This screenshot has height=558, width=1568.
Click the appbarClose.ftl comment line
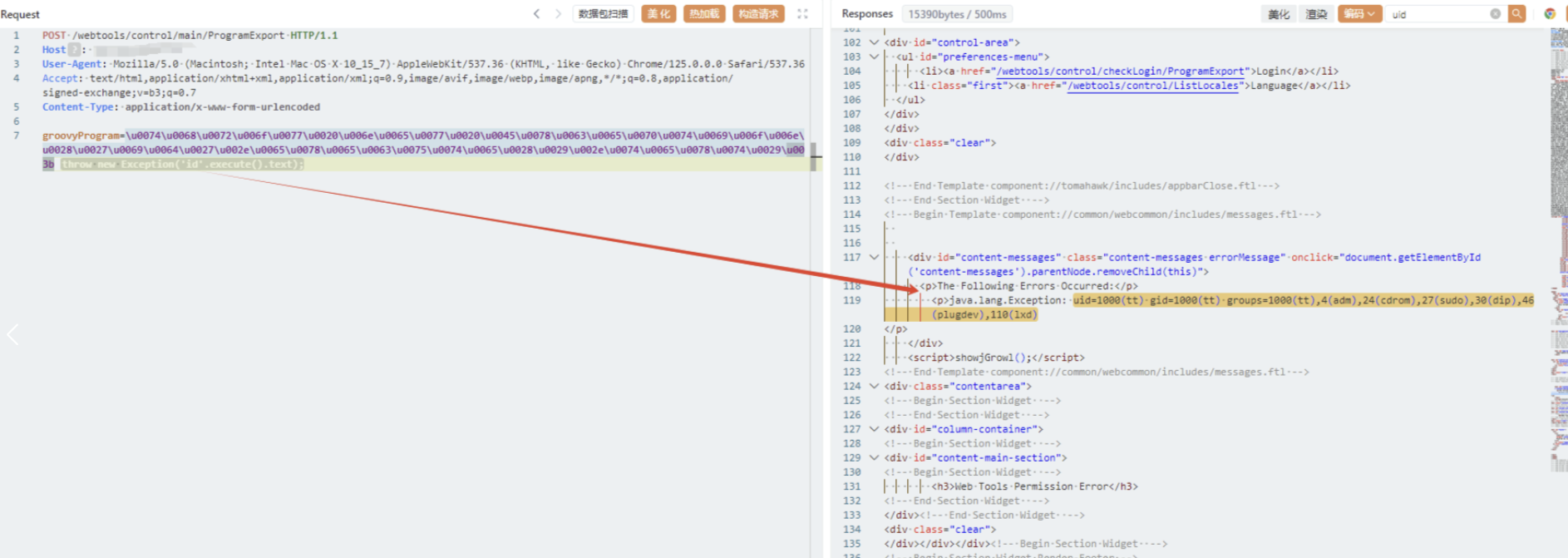pos(1082,185)
